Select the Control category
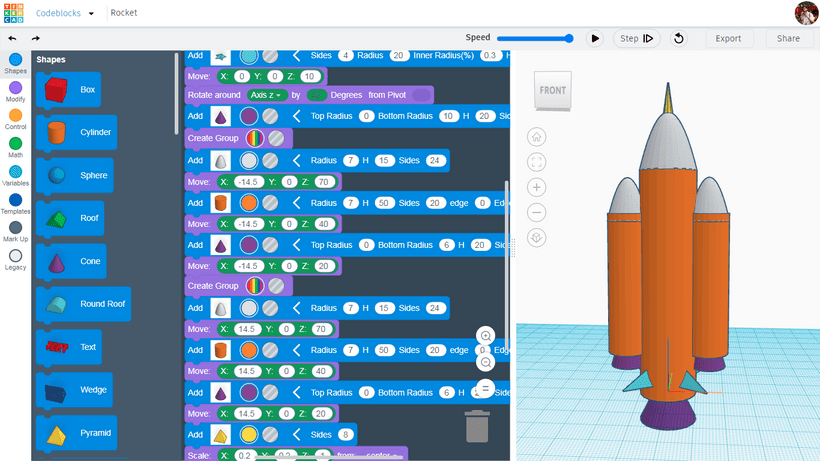The image size is (820, 461). pos(15,119)
